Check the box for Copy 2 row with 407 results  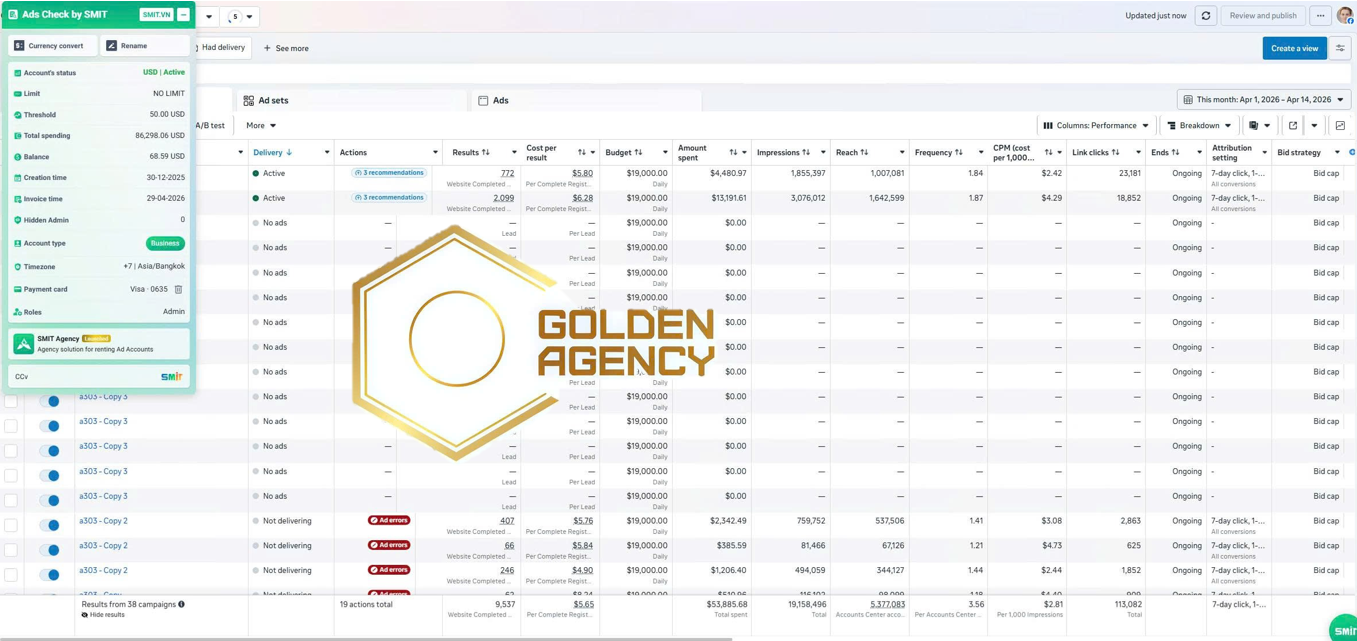click(11, 525)
